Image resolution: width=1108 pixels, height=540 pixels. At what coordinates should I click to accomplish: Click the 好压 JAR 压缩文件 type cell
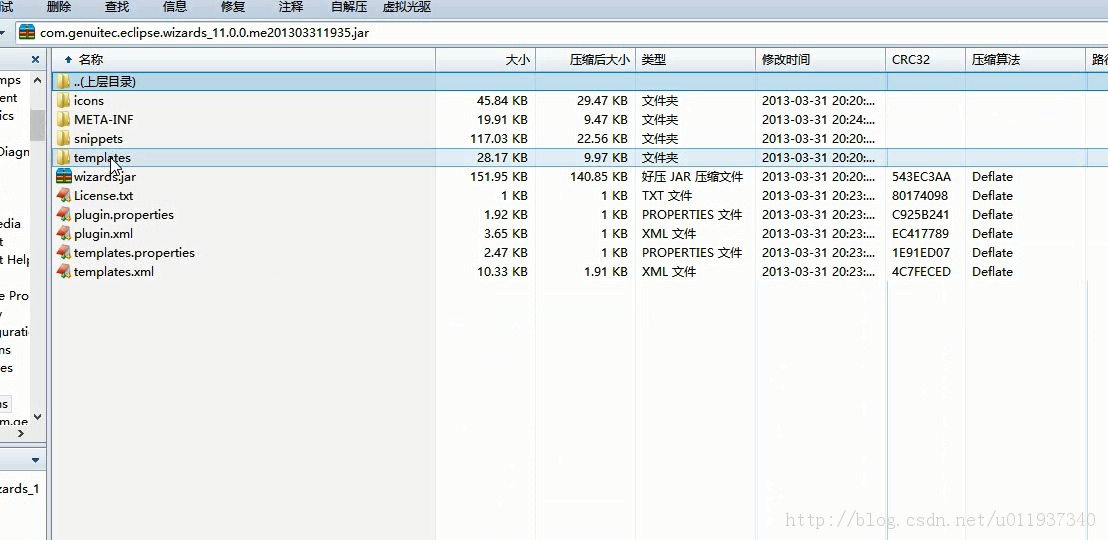click(x=692, y=177)
